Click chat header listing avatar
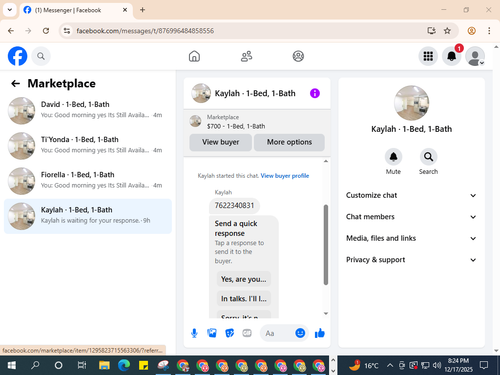The image size is (500, 375). tap(201, 93)
